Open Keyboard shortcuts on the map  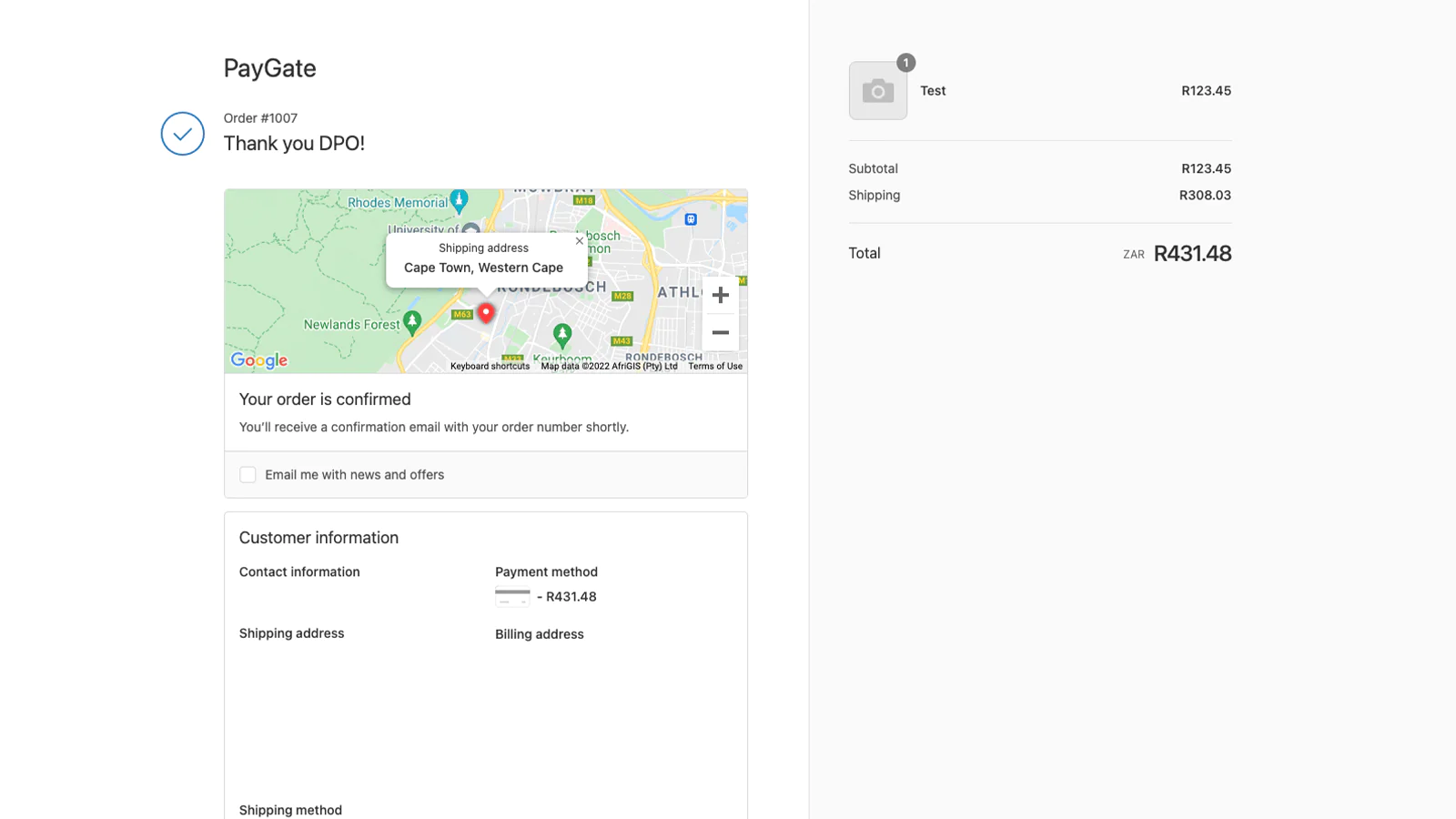(490, 366)
